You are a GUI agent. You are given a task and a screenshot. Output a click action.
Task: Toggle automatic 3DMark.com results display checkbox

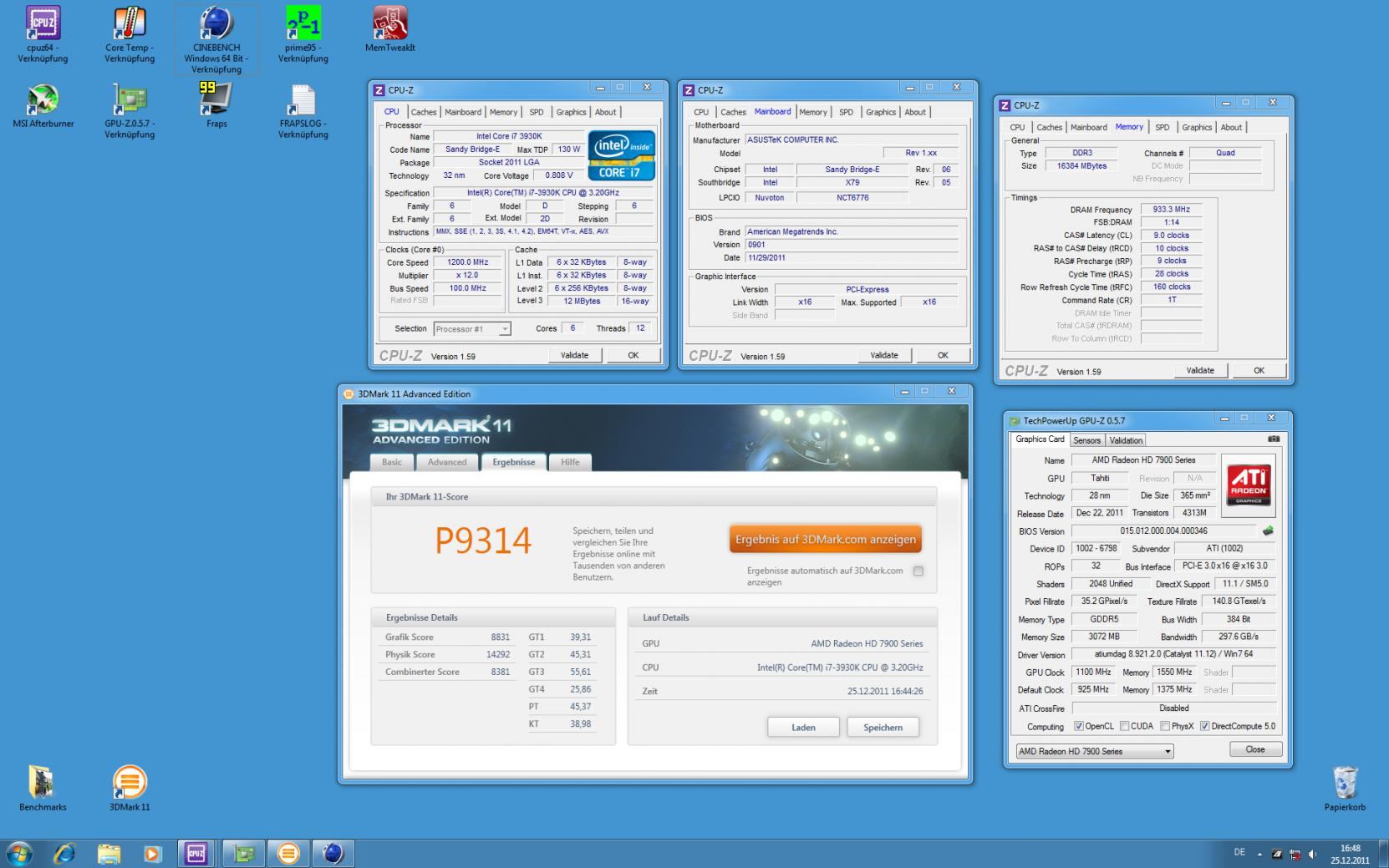click(x=918, y=571)
